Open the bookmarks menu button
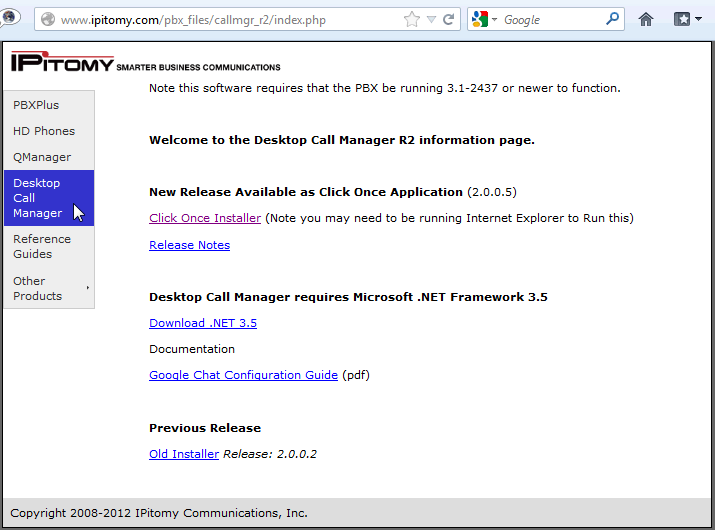The height and width of the screenshot is (530, 715). (687, 20)
